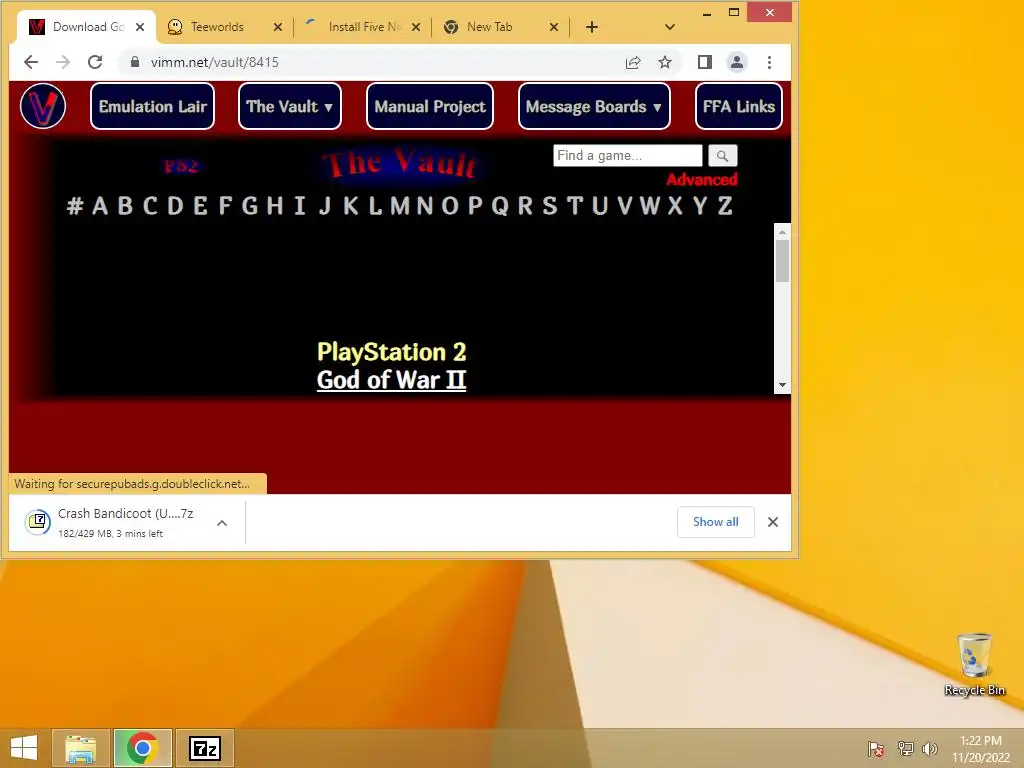Click the inner page scrollbar thumb
Viewport: 1024px width, 768px height.
(782, 261)
